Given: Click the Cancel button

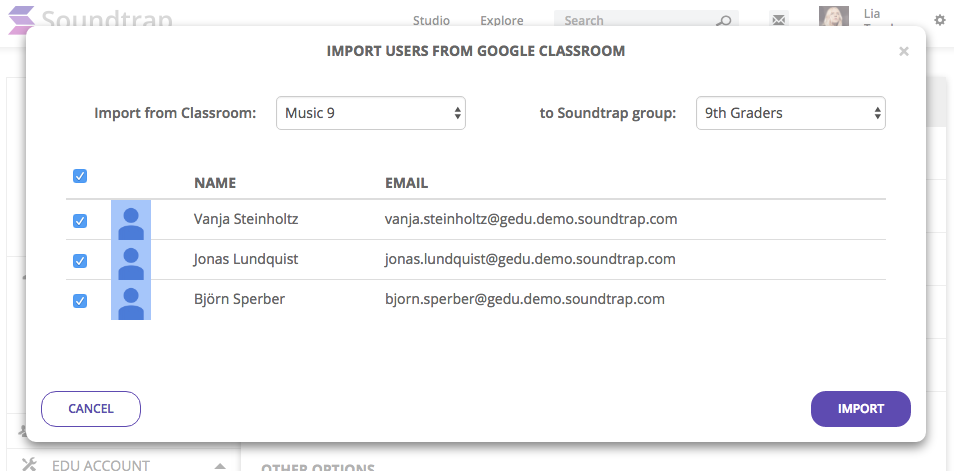Looking at the screenshot, I should click(x=91, y=409).
